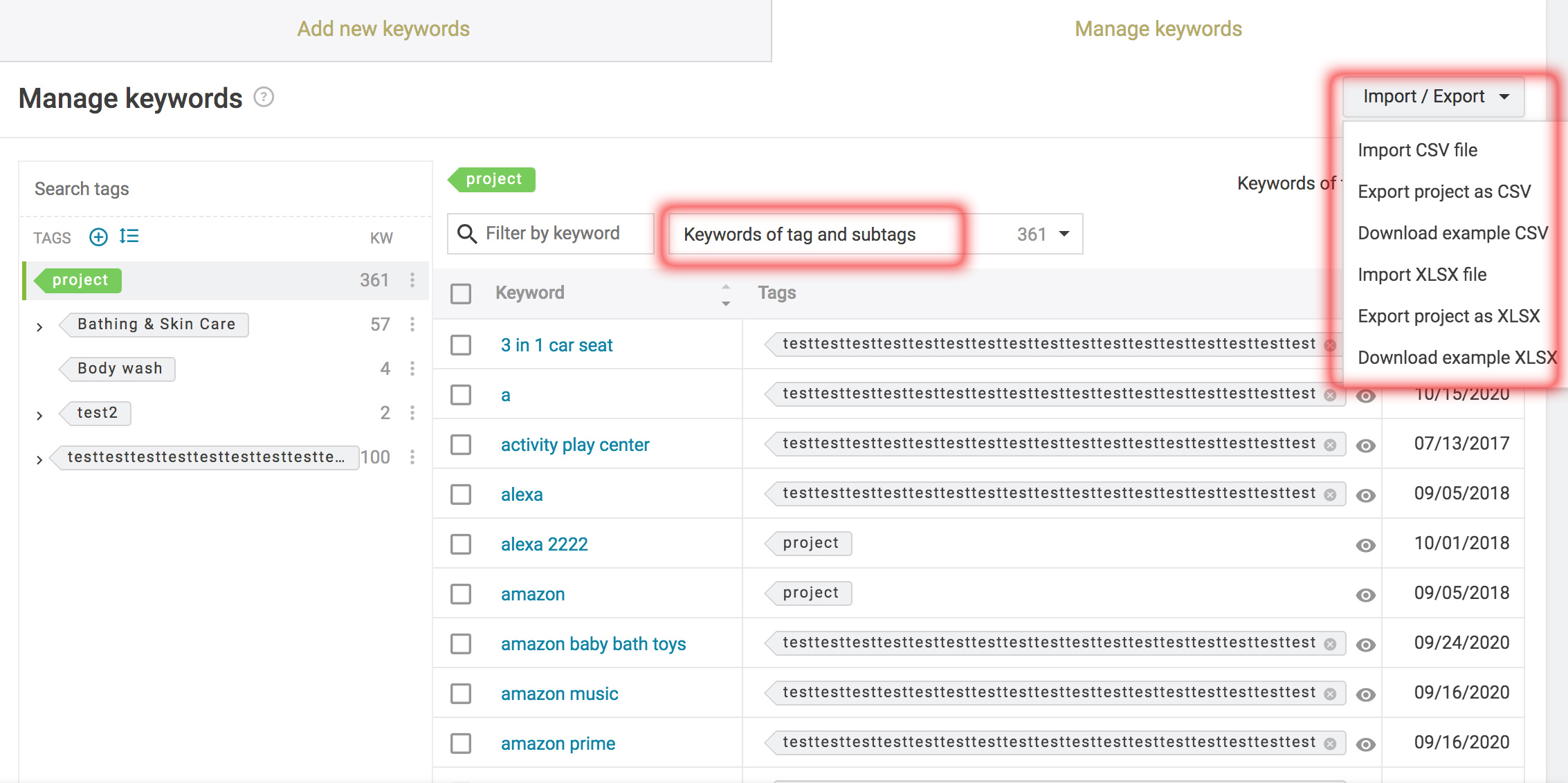Toggle eye visibility for 'a' keyword
The image size is (1568, 783).
pos(1365,396)
